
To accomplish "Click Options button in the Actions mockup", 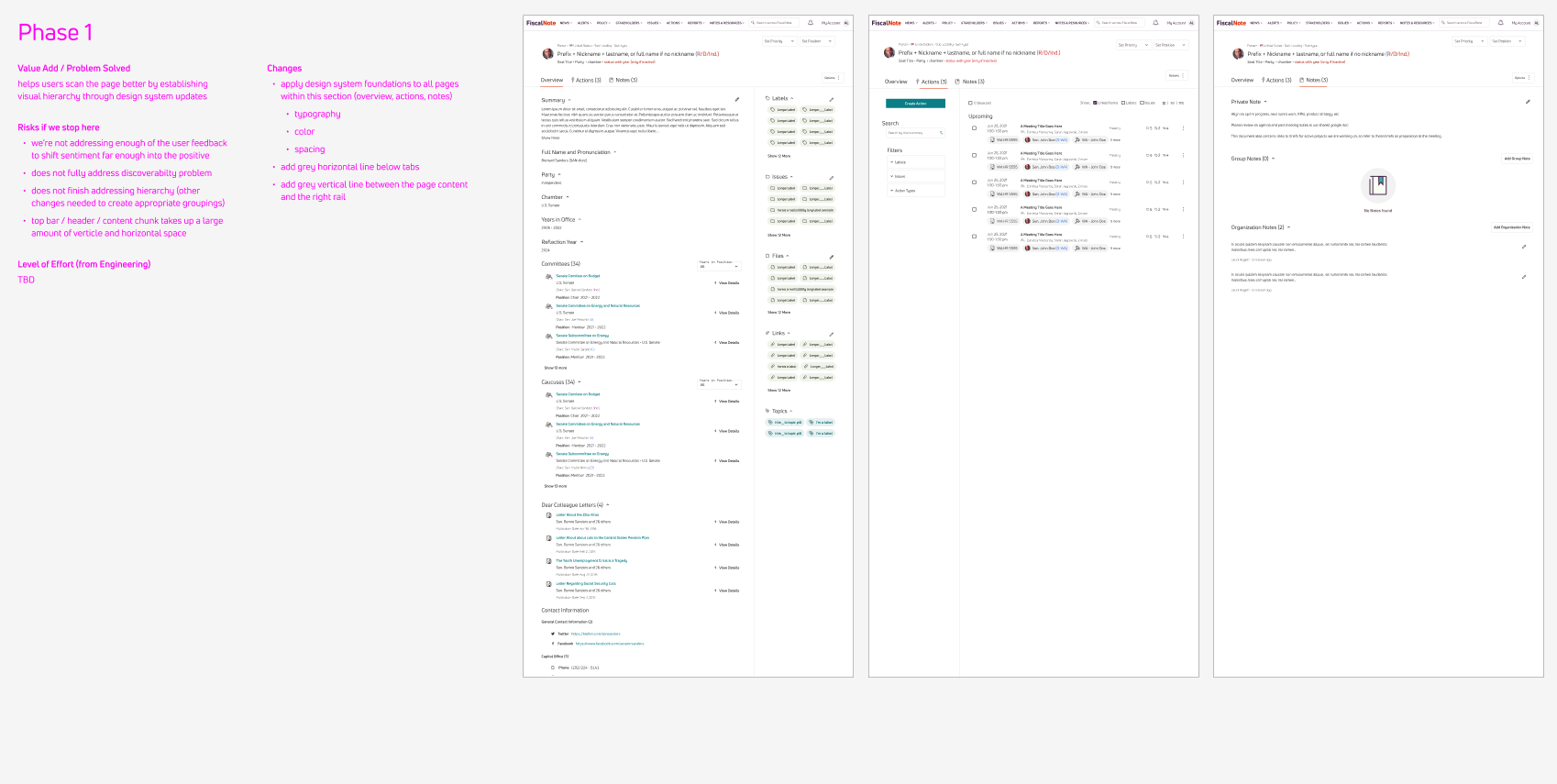I will point(1176,75).
